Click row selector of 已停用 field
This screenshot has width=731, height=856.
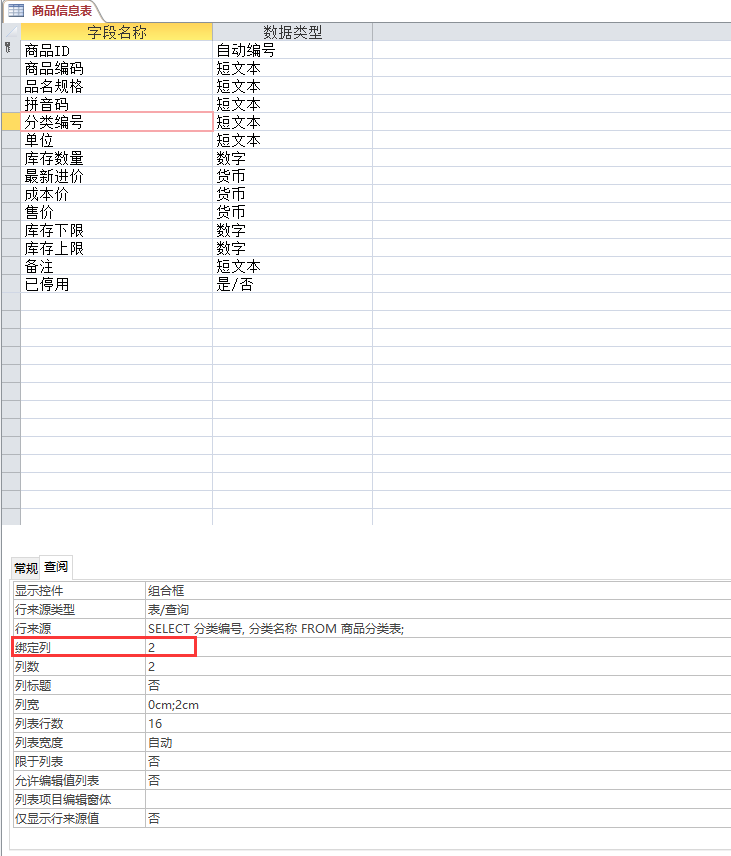pyautogui.click(x=11, y=284)
